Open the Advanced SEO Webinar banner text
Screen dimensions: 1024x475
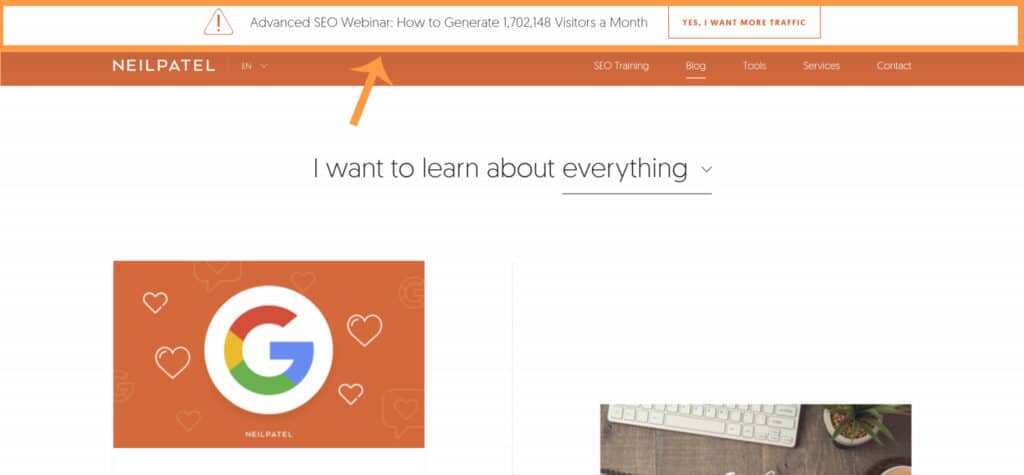pyautogui.click(x=448, y=22)
